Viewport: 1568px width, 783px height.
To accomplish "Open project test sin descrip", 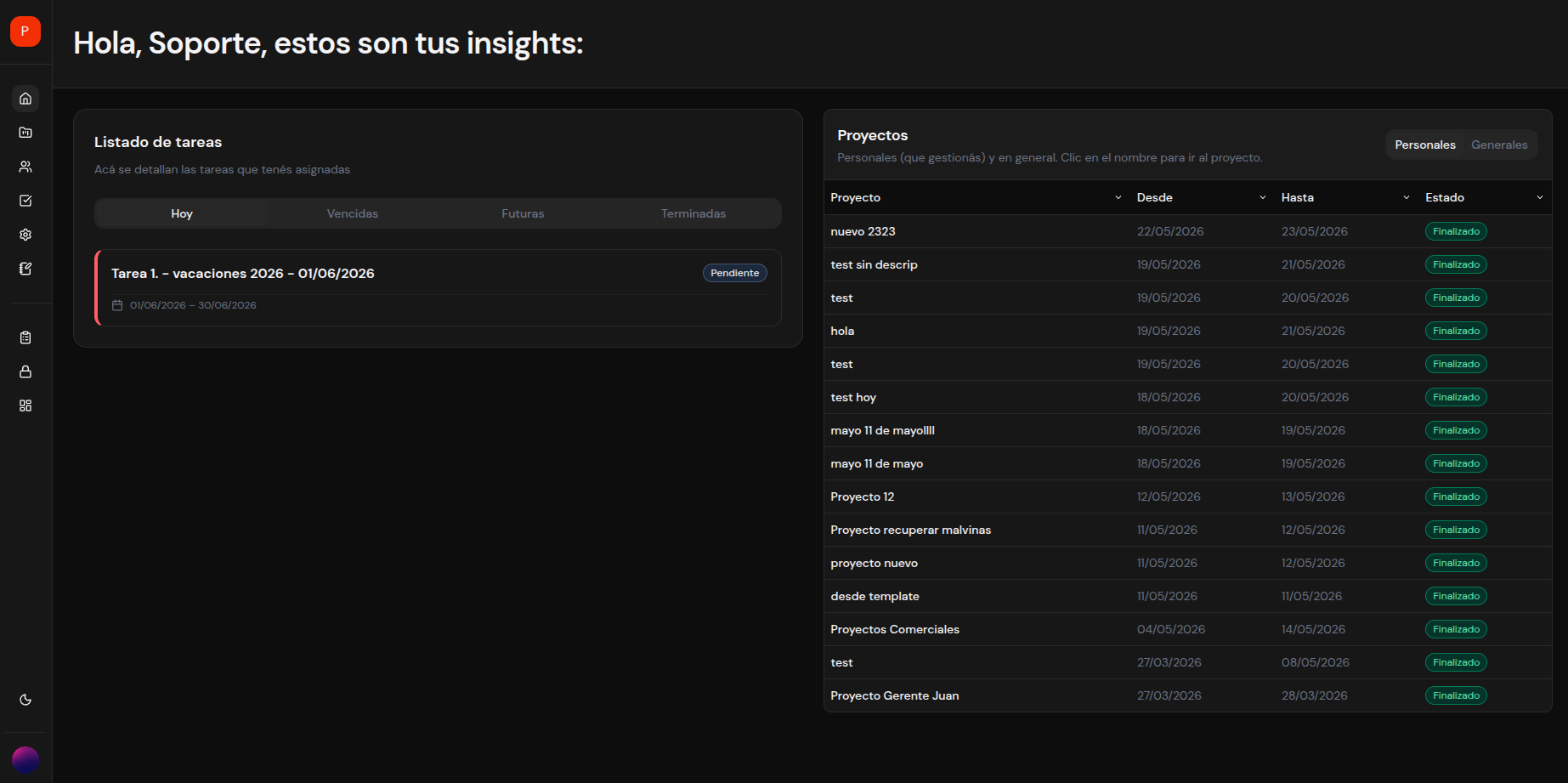I will tap(874, 264).
